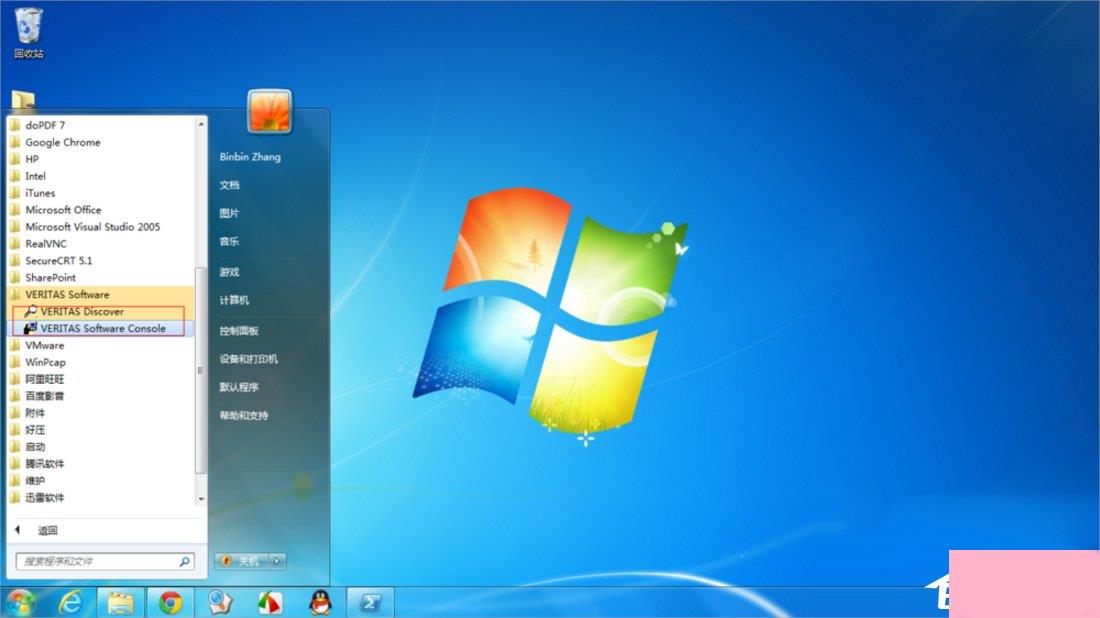
Task: Open the 文档 documents link
Action: point(229,184)
